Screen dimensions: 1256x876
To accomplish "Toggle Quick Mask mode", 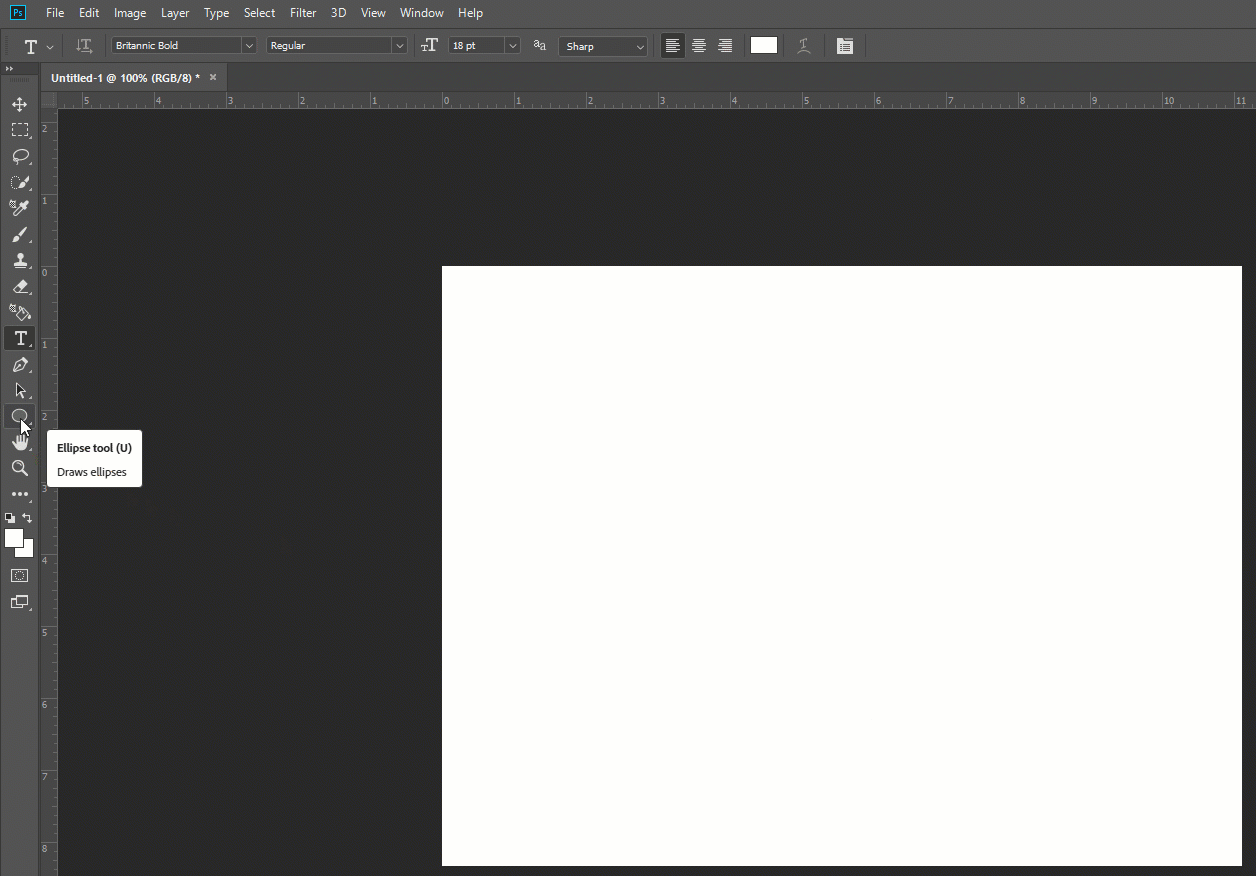I will tap(20, 576).
